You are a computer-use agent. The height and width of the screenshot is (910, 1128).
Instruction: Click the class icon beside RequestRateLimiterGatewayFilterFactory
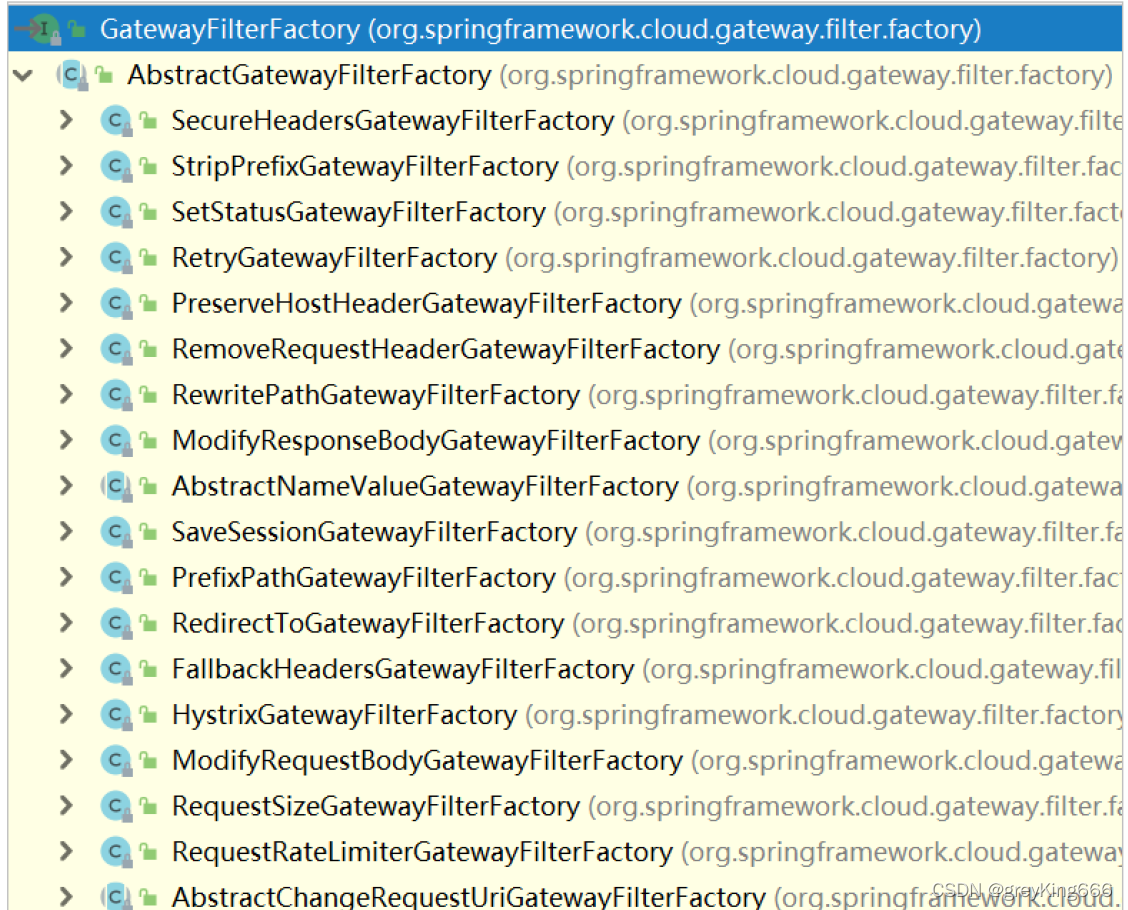(x=117, y=852)
